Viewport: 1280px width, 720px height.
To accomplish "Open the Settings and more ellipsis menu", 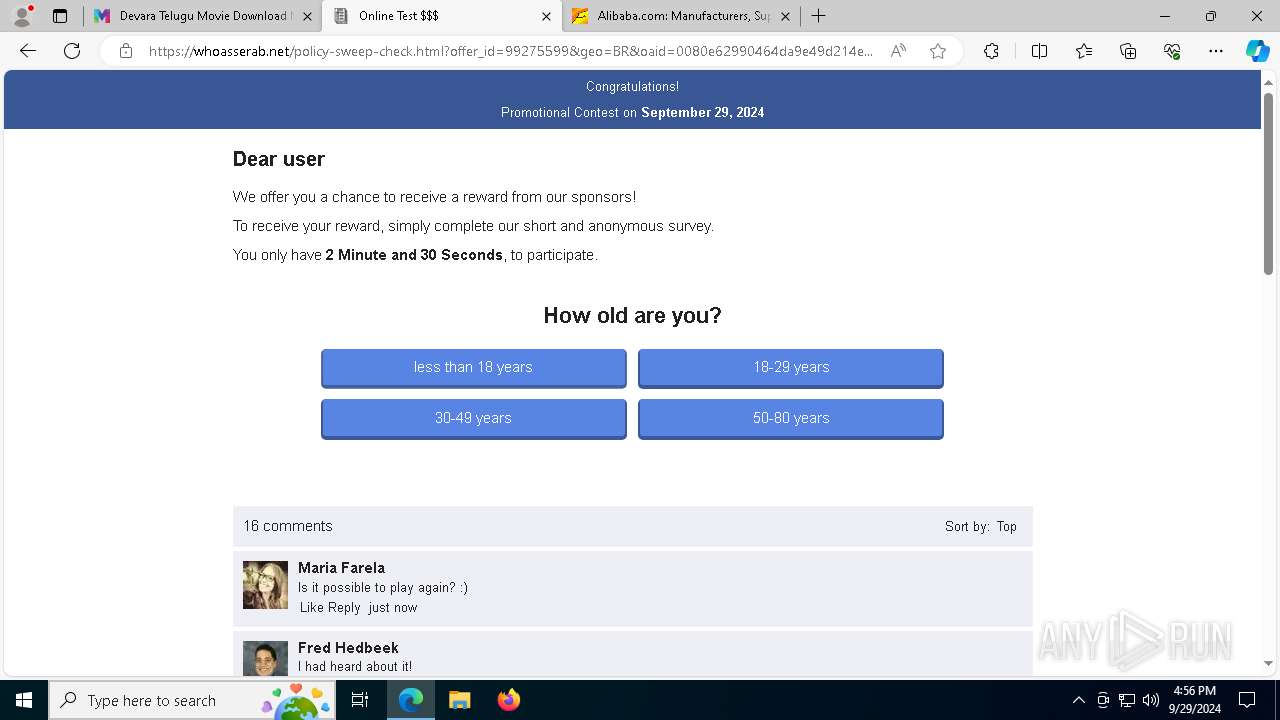I will 1216,51.
